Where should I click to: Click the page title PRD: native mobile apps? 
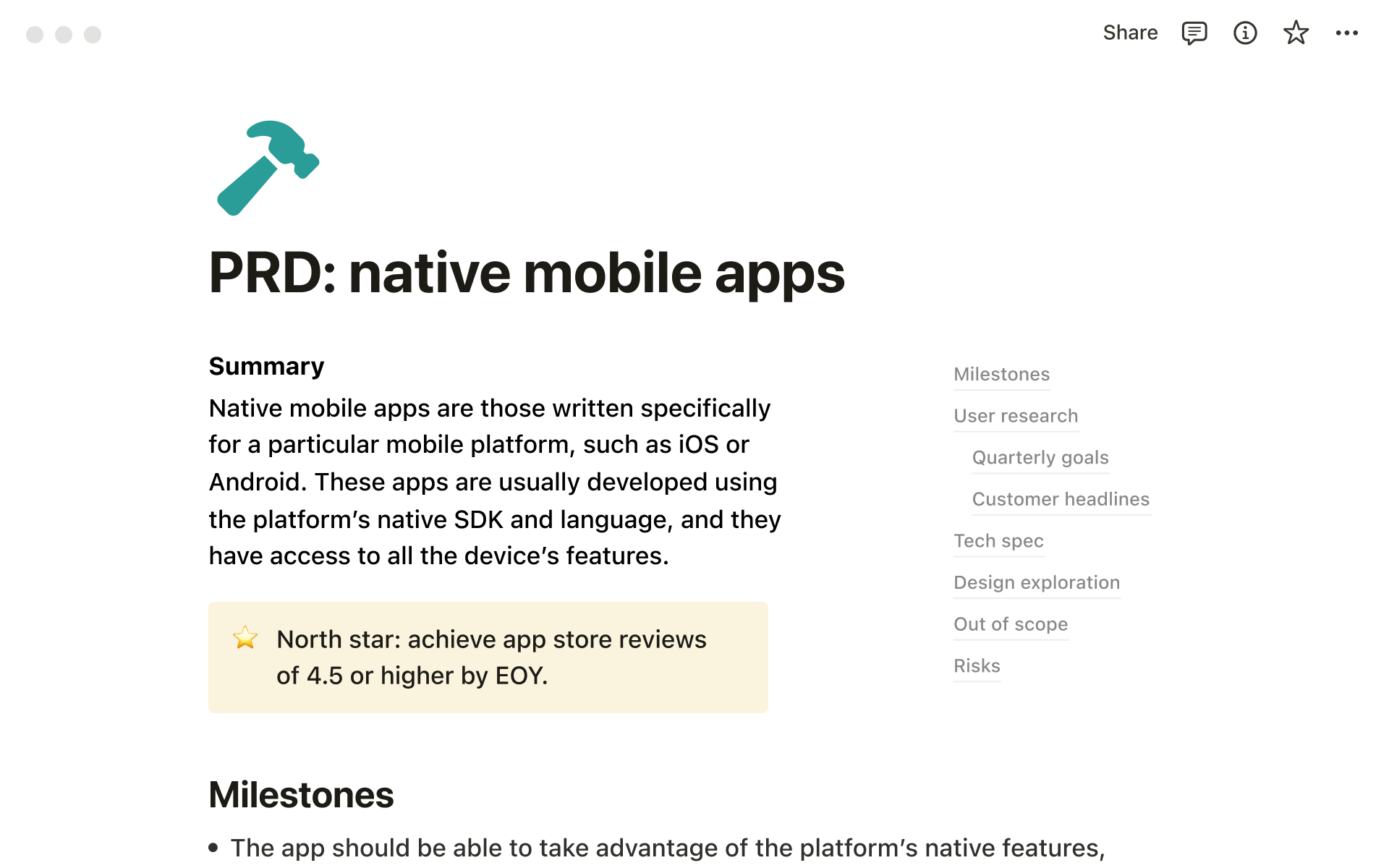click(x=526, y=273)
